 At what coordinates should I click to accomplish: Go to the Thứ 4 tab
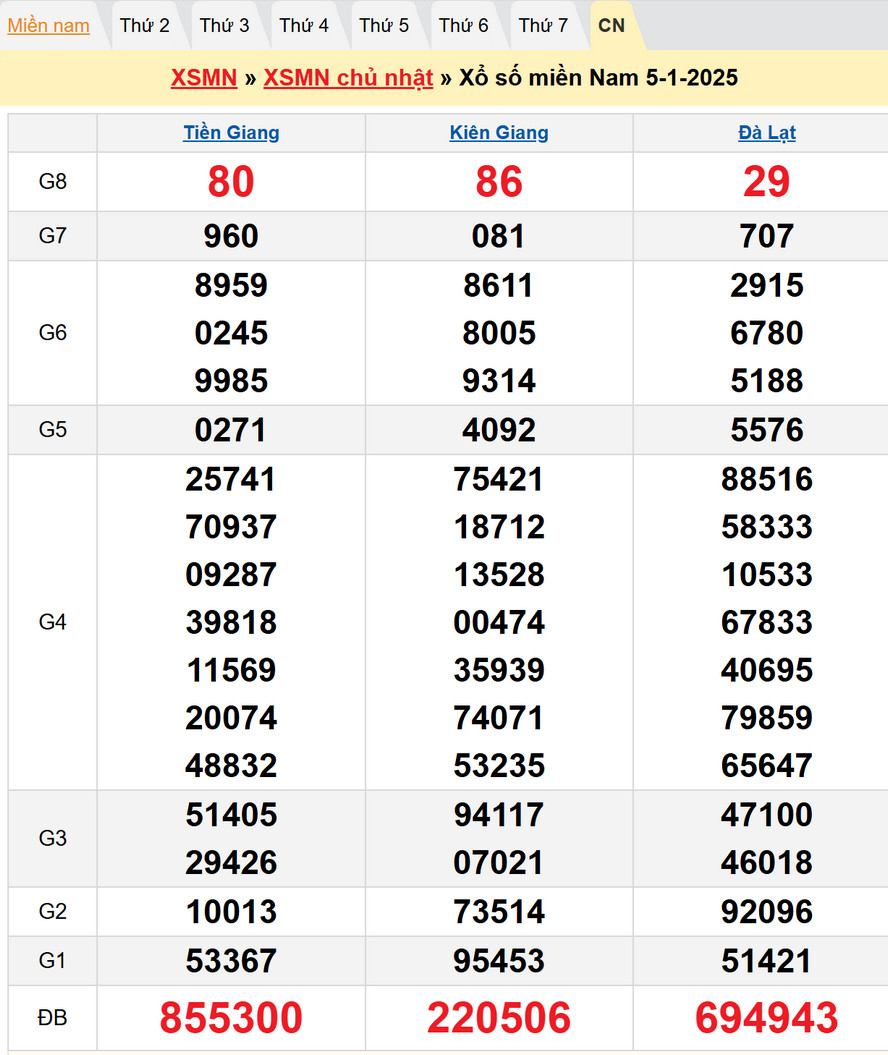[304, 26]
